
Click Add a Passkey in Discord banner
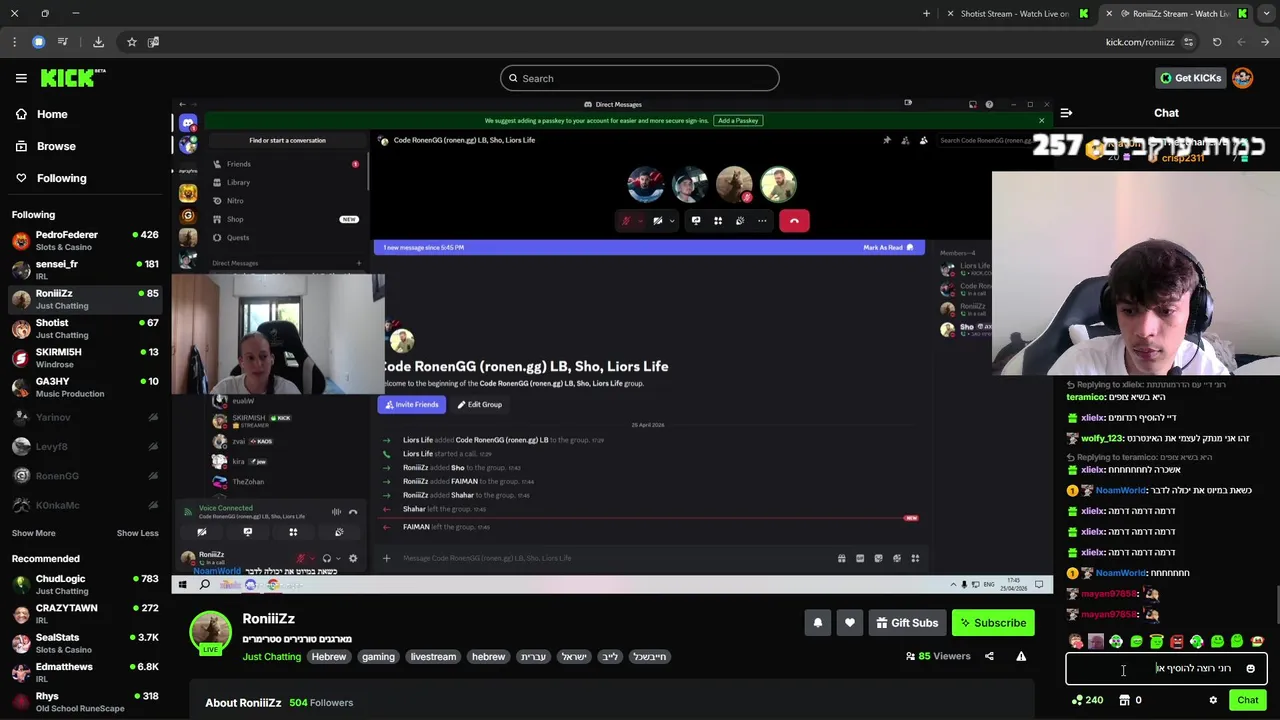click(738, 121)
